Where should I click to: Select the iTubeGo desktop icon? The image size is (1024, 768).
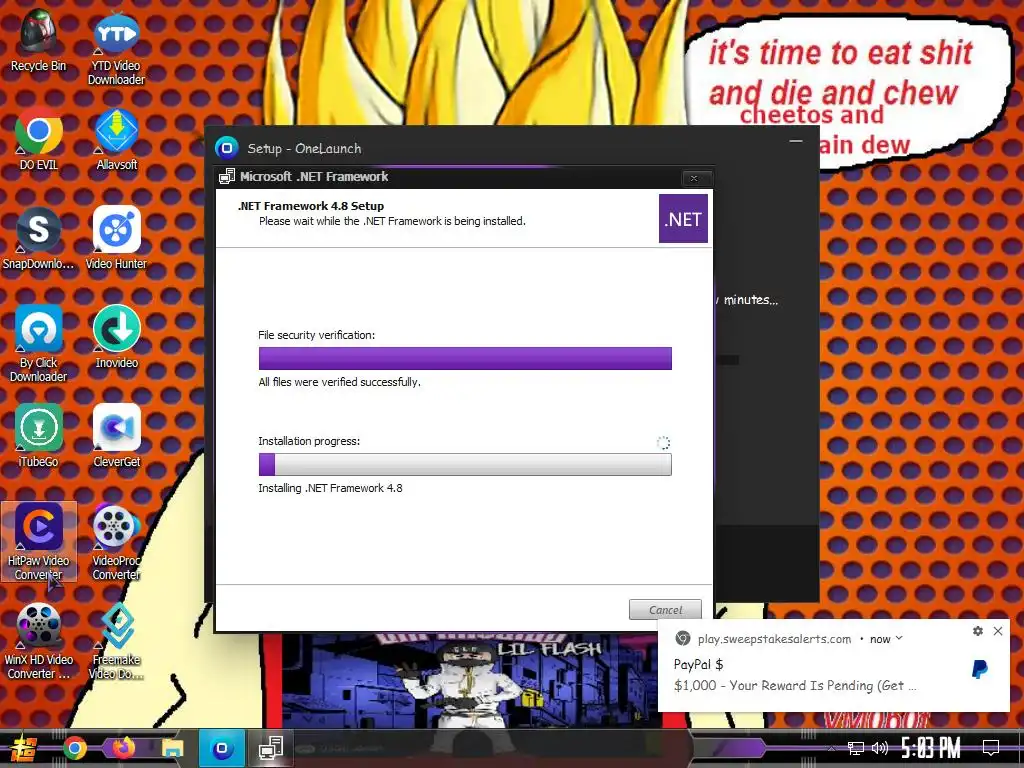pos(39,436)
